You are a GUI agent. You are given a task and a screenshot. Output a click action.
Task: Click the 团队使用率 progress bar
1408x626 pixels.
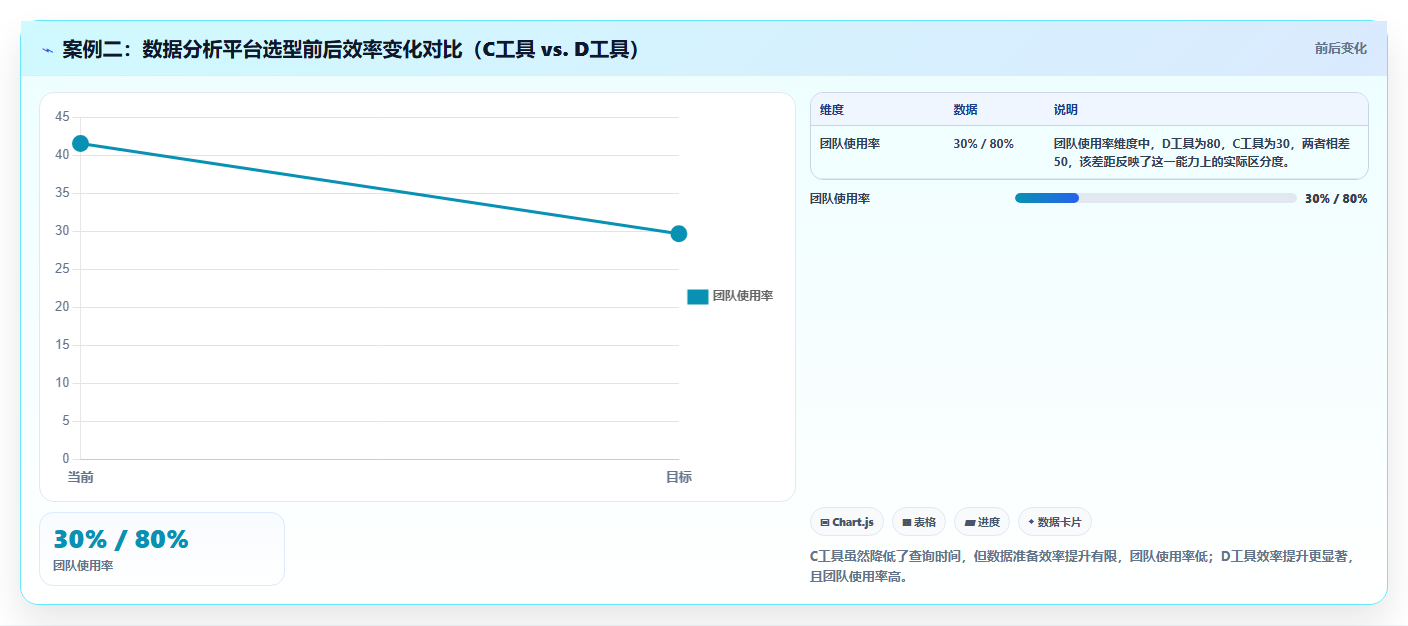[x=1155, y=198]
